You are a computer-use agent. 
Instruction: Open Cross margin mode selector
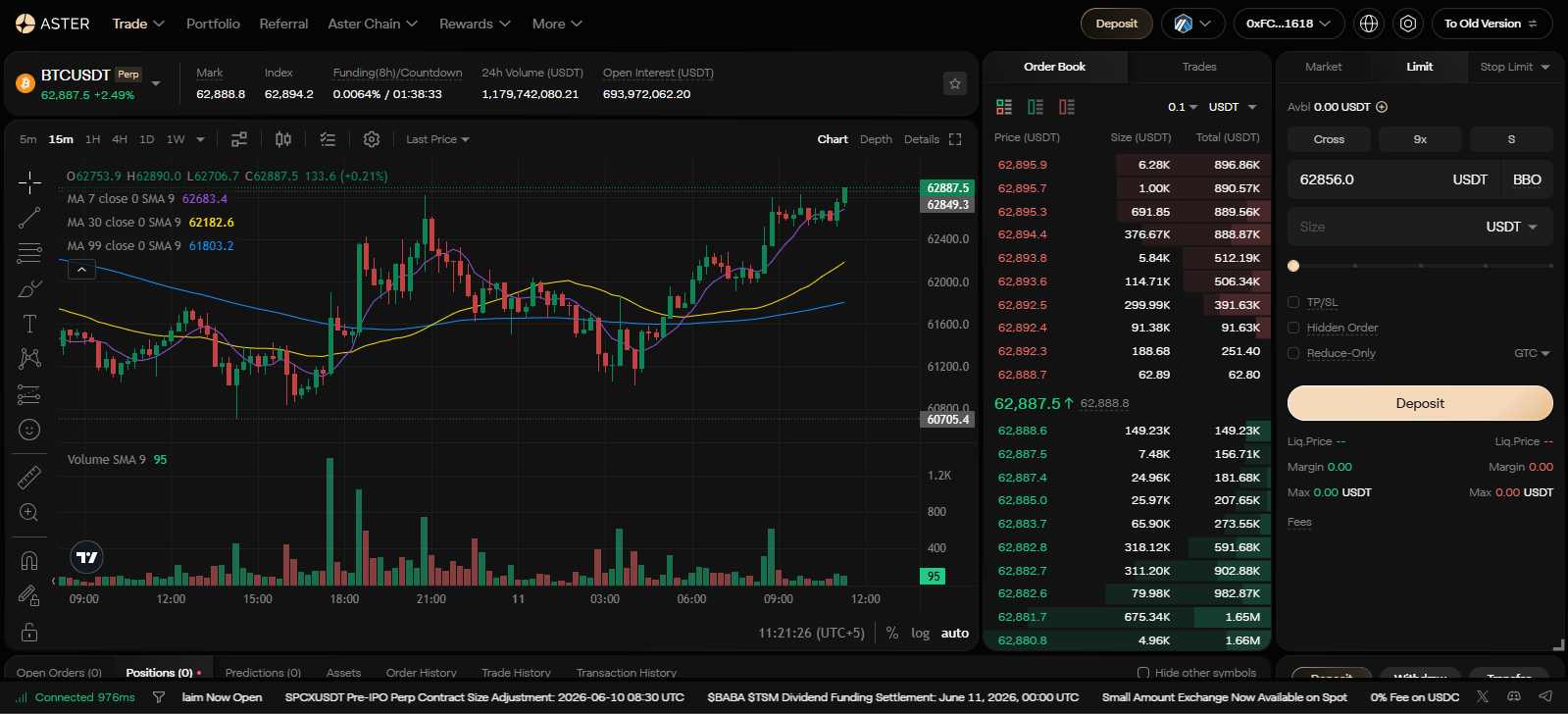(x=1329, y=139)
